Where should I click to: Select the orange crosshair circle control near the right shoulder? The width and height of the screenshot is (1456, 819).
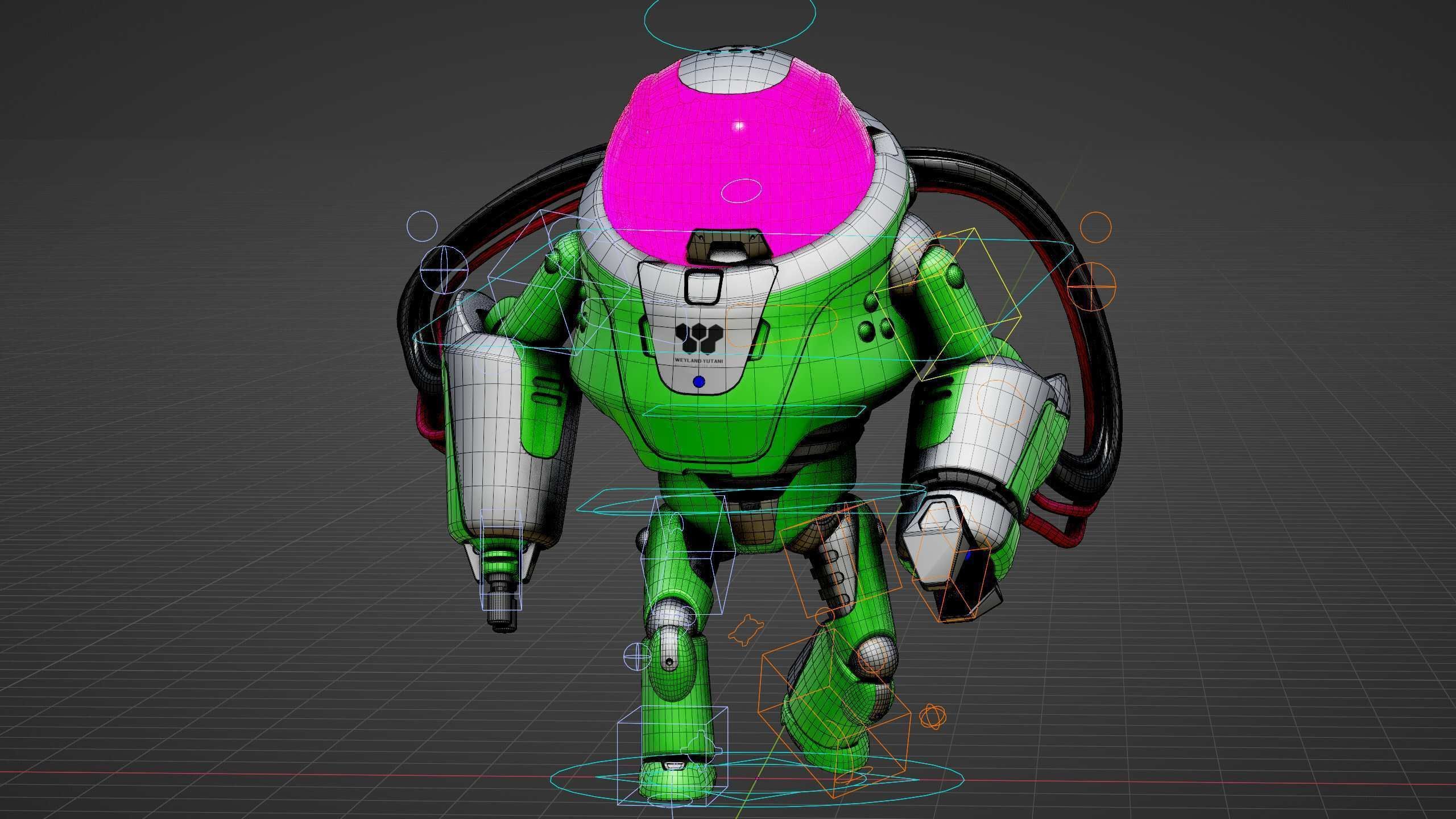tap(1091, 286)
